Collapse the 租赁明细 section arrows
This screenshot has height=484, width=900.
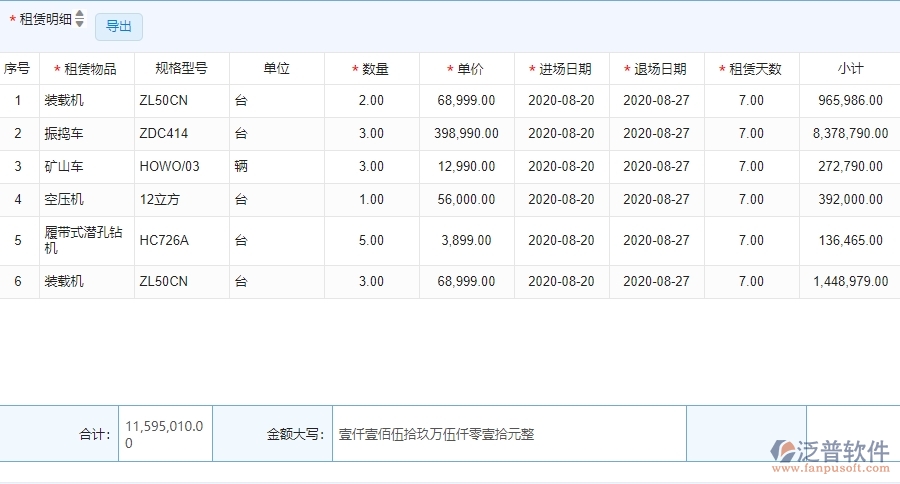[79, 19]
